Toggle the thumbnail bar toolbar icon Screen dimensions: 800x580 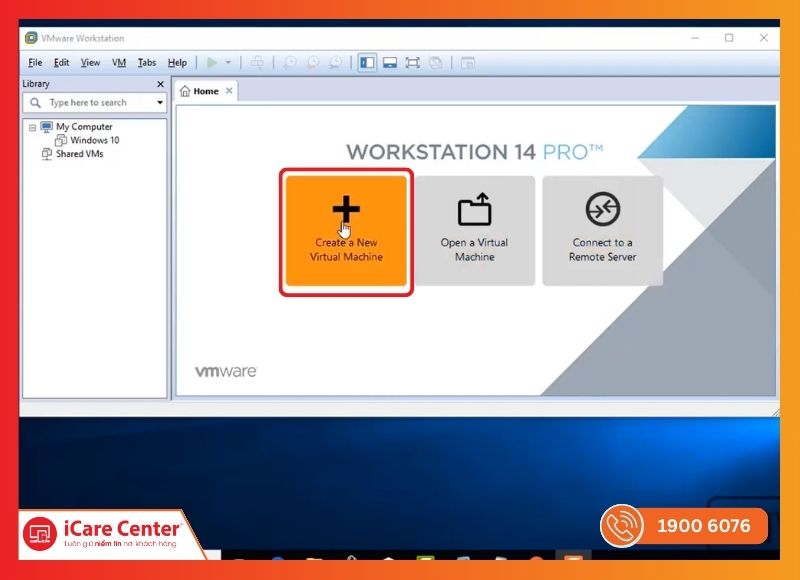[x=390, y=63]
